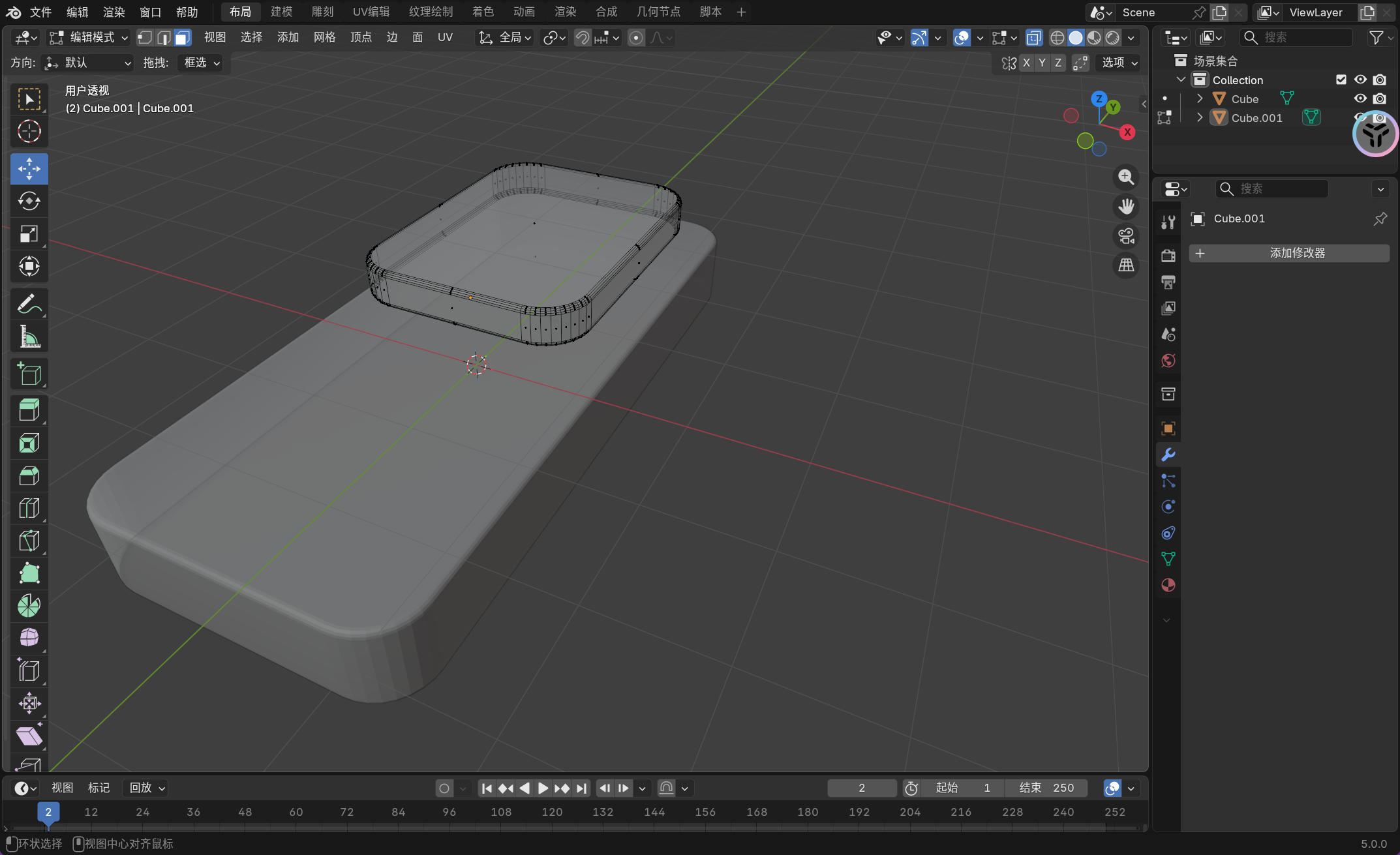Click frame 120 on the timeline
This screenshot has height=855, width=1400.
pyautogui.click(x=552, y=812)
